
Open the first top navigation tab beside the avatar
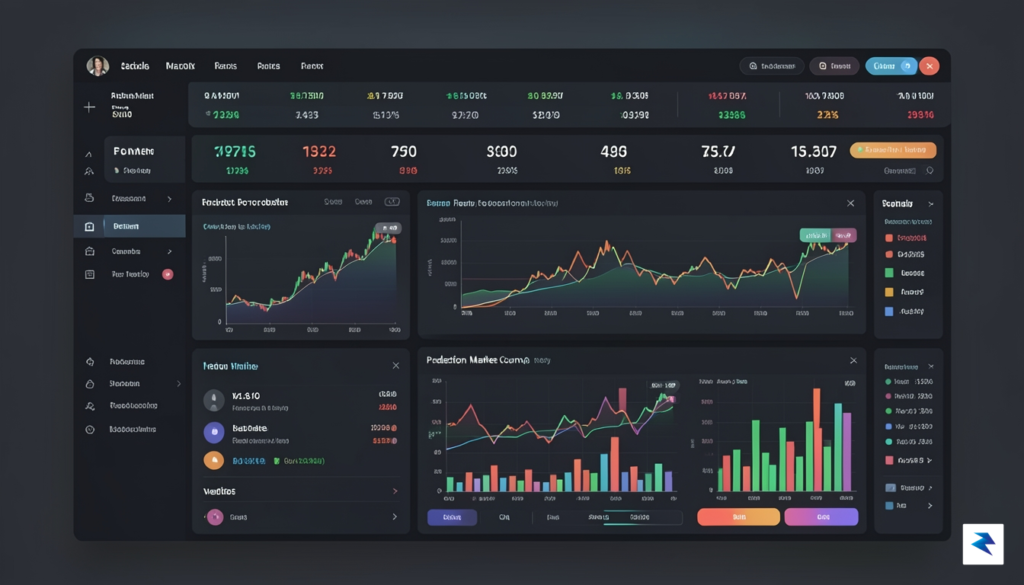coord(135,66)
